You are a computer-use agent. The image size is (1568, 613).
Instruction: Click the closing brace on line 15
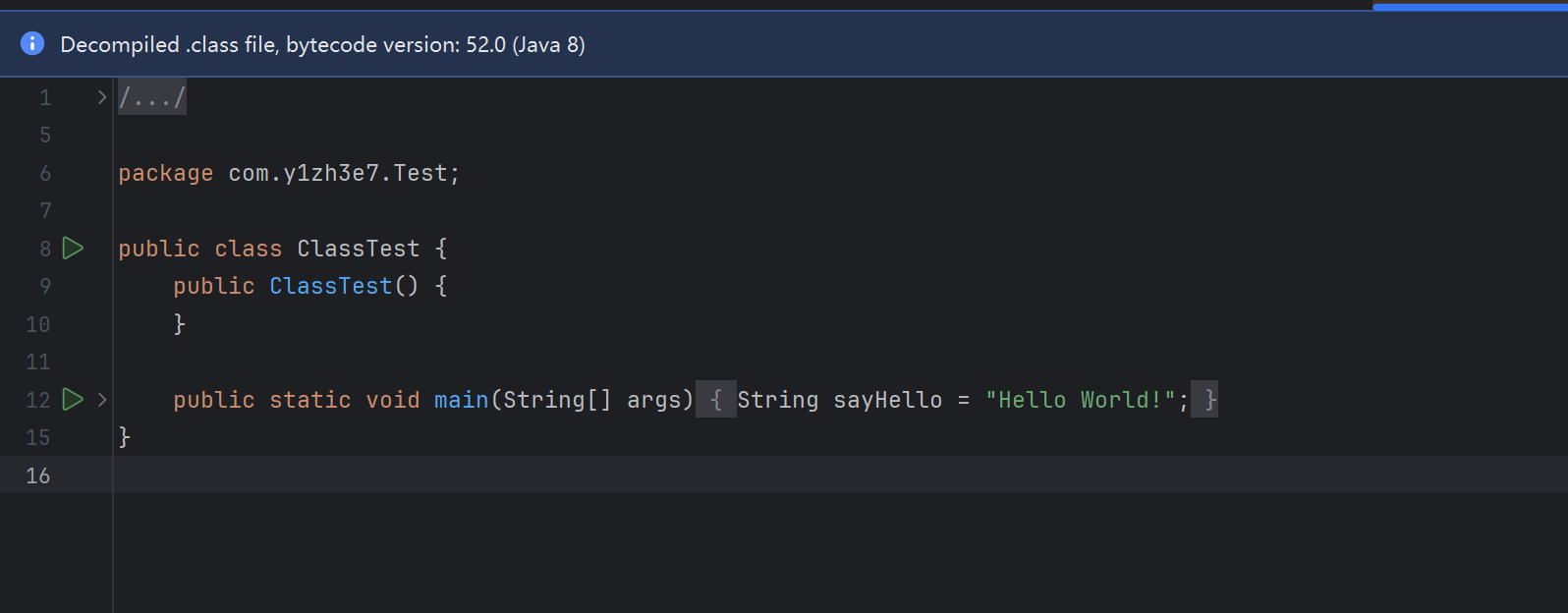coord(125,437)
